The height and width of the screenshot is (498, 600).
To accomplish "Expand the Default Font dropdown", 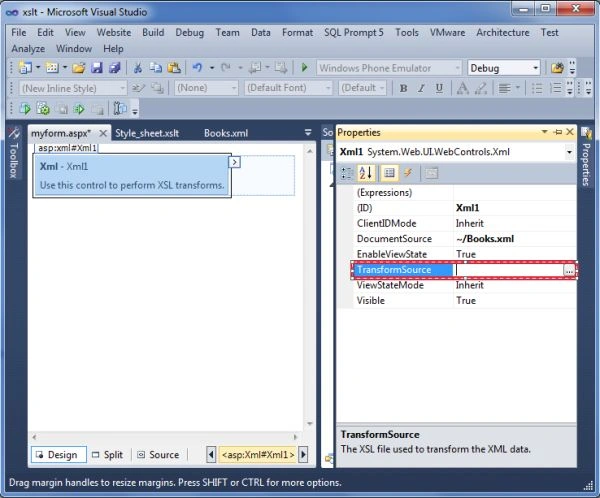I will (288, 88).
